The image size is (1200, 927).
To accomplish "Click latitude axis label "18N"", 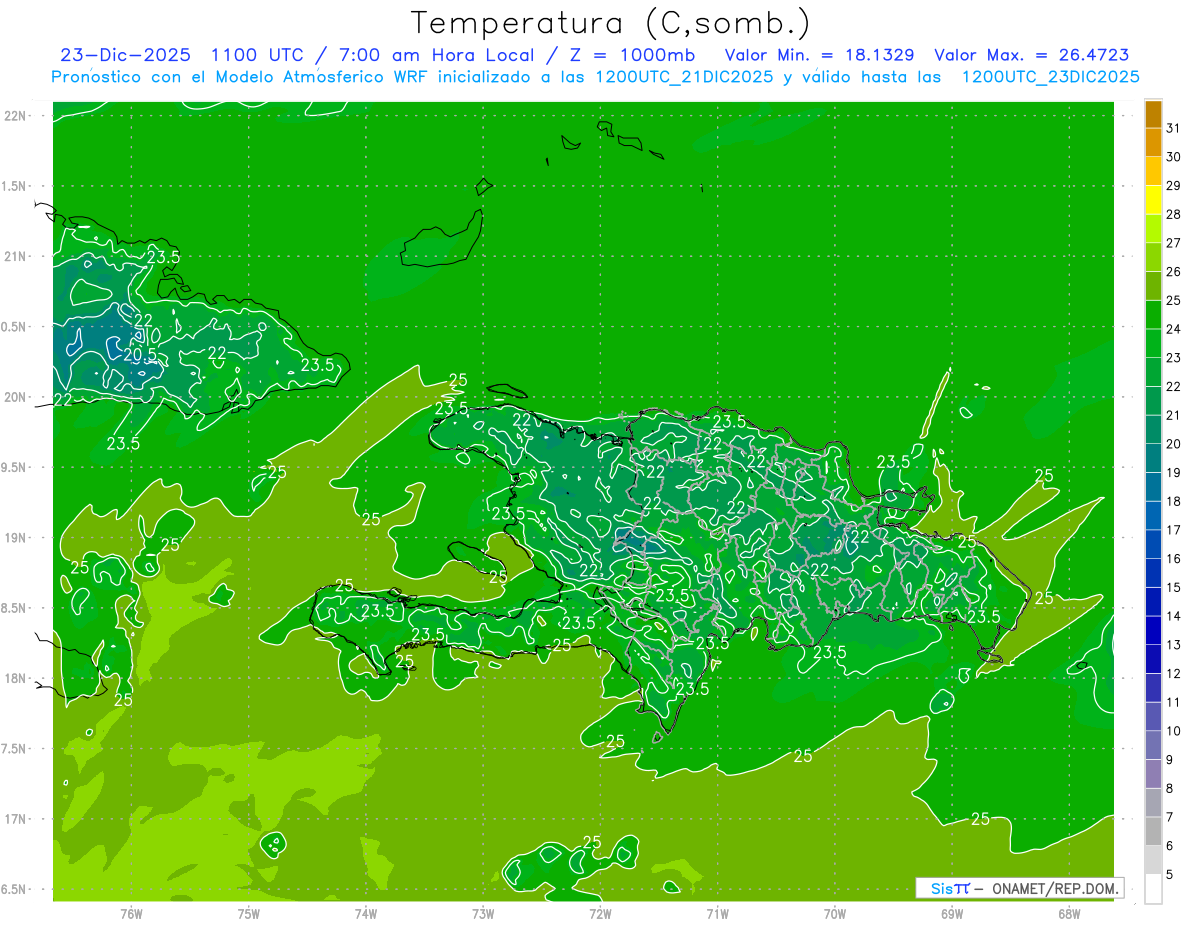I will coord(16,678).
